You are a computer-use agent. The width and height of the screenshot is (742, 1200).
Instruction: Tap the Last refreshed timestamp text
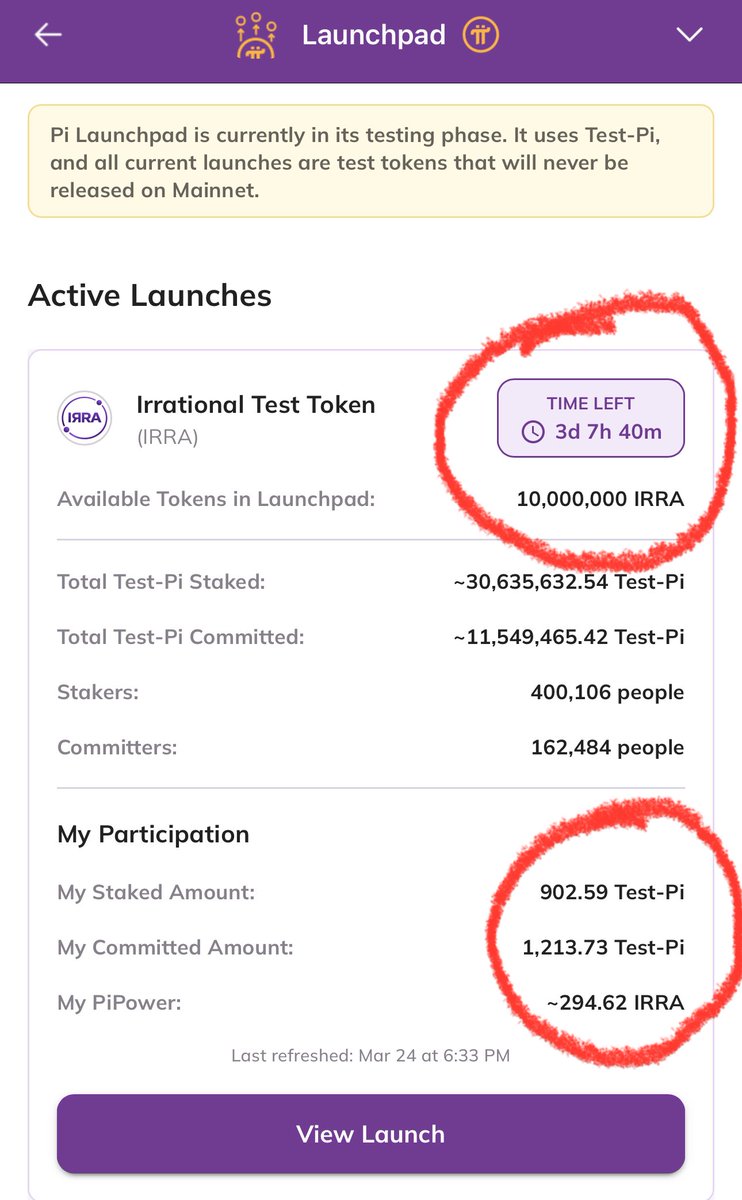370,1055
